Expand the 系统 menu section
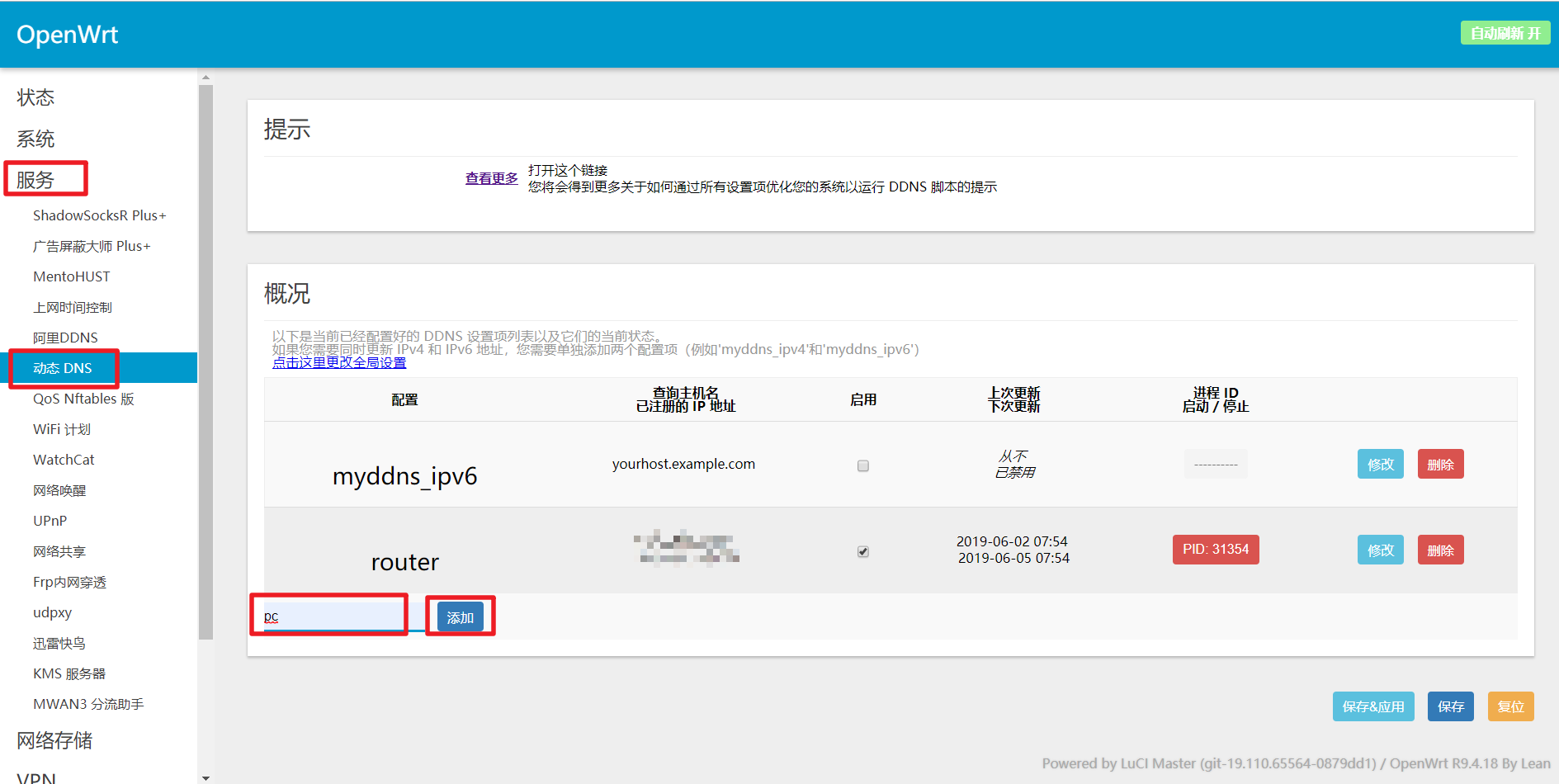 pyautogui.click(x=35, y=139)
